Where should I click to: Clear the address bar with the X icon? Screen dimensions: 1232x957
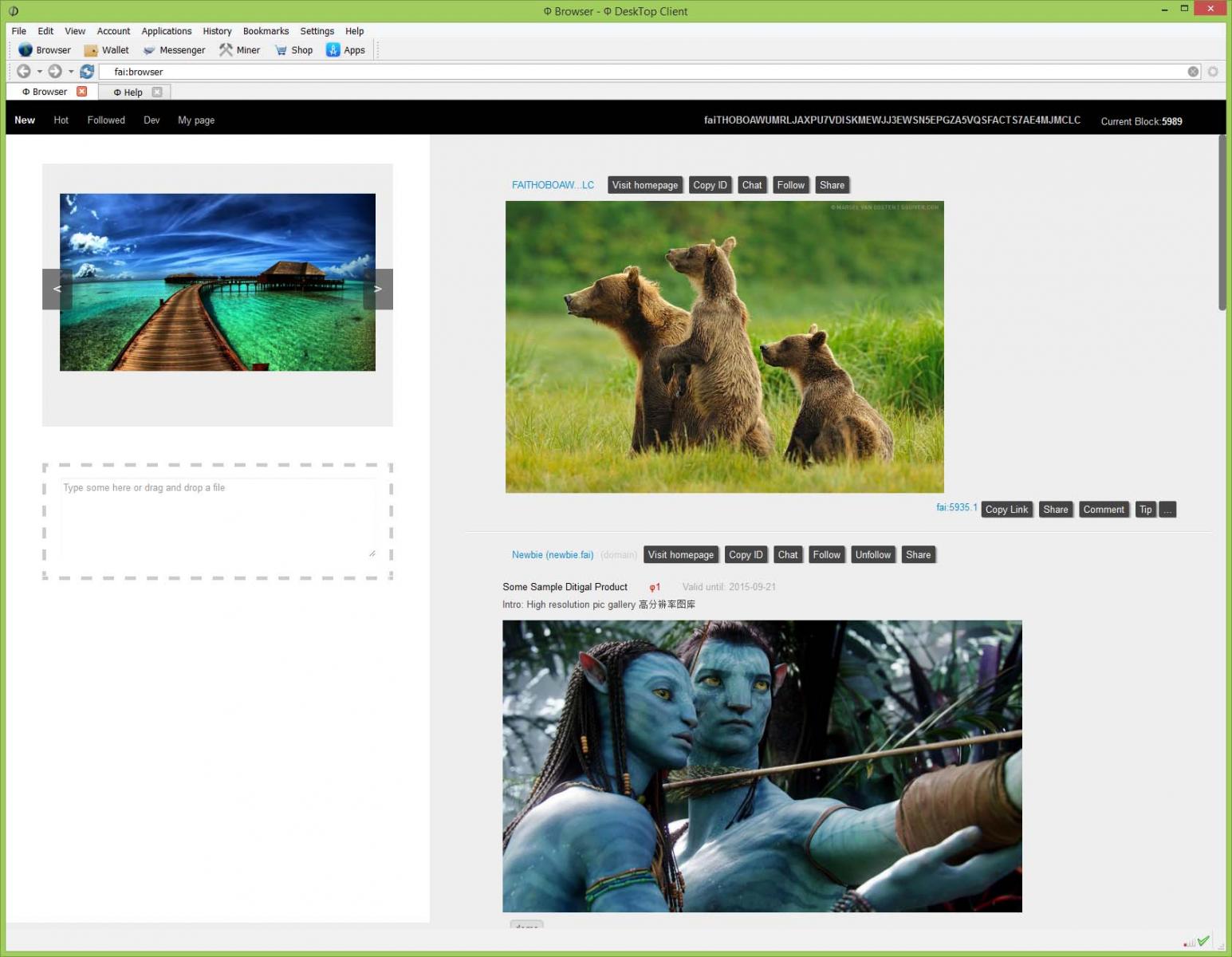pyautogui.click(x=1193, y=72)
